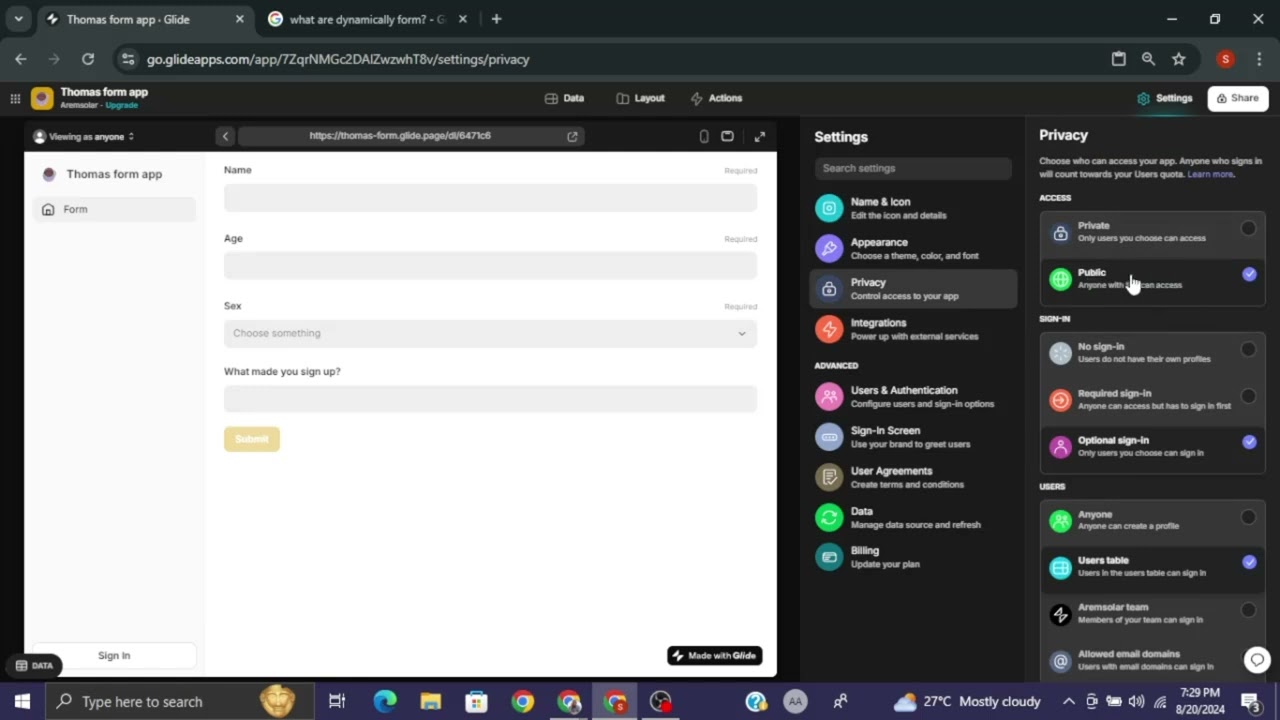This screenshot has height=720, width=1280.
Task: Open the DATA button at bottom left
Action: pos(34,666)
